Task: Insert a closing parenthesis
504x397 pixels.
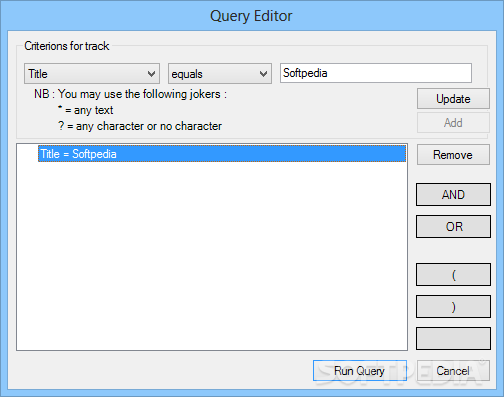Action: pyautogui.click(x=453, y=307)
